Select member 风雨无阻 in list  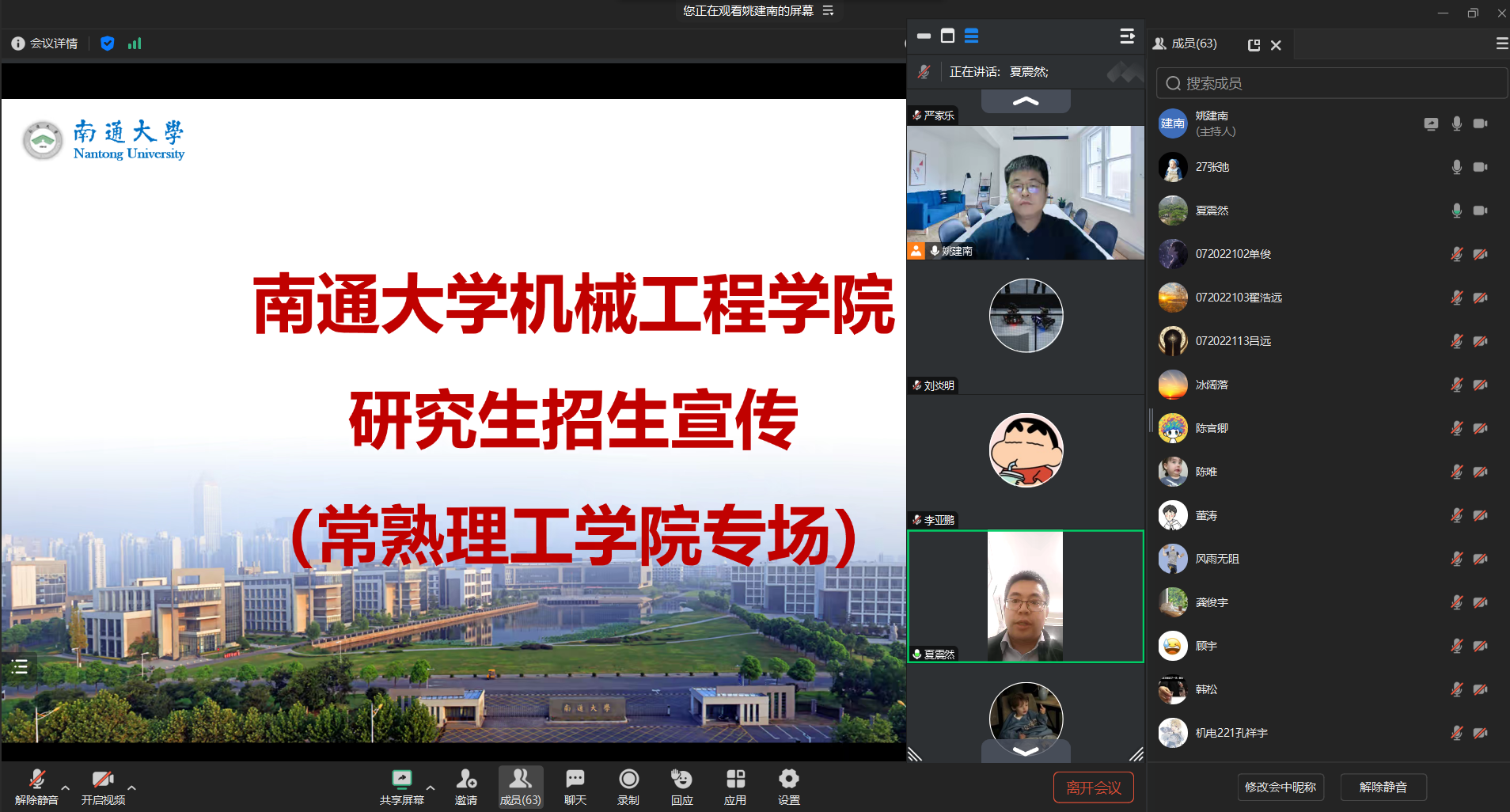(x=1330, y=559)
